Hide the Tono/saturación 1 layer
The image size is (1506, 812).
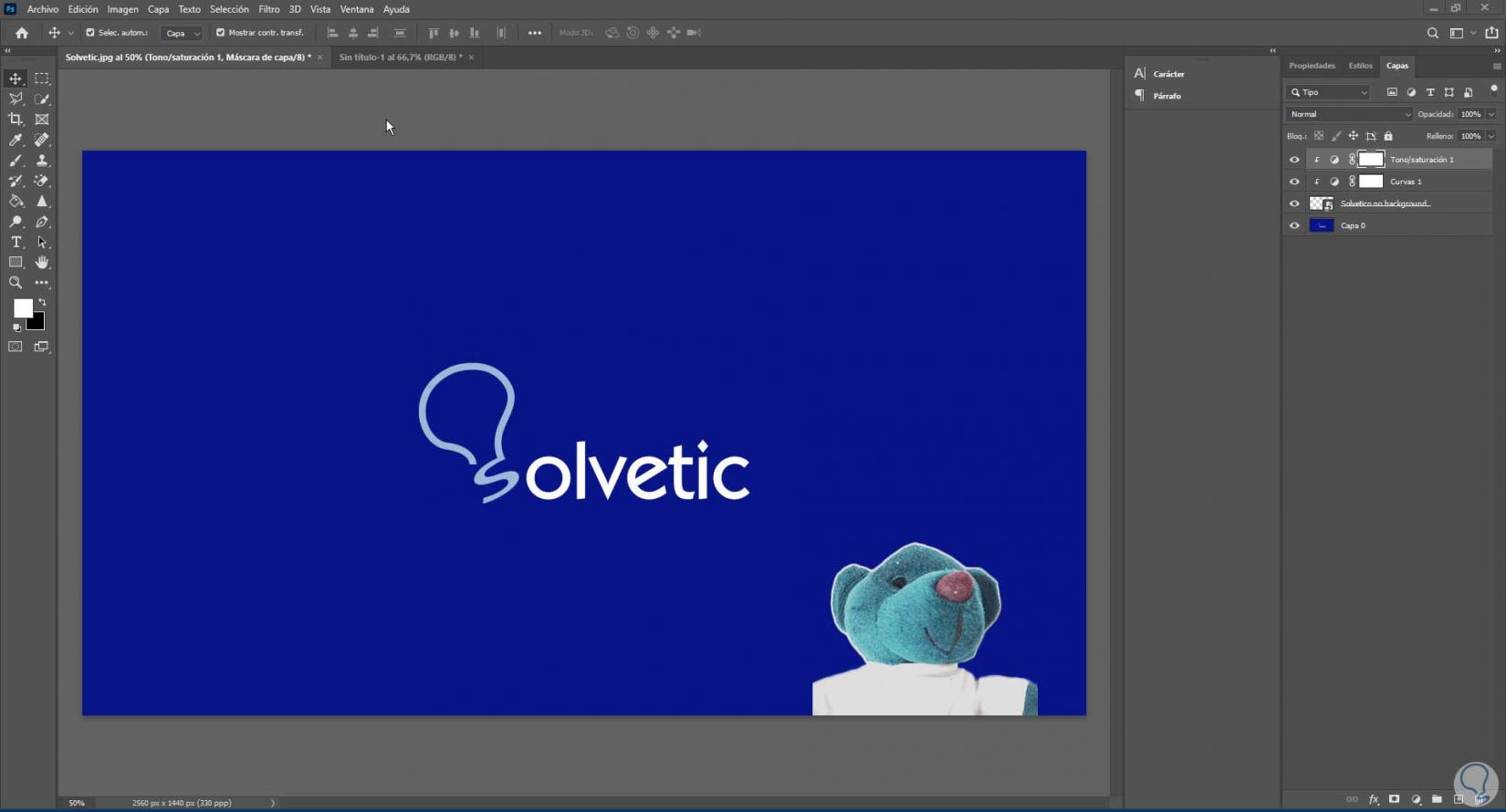(1294, 160)
